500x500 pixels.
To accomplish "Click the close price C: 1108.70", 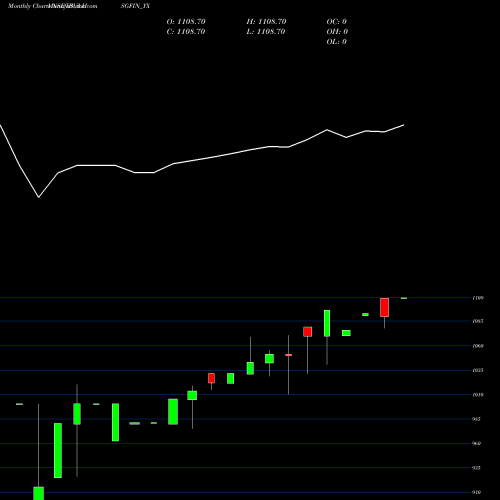I will point(186,32).
